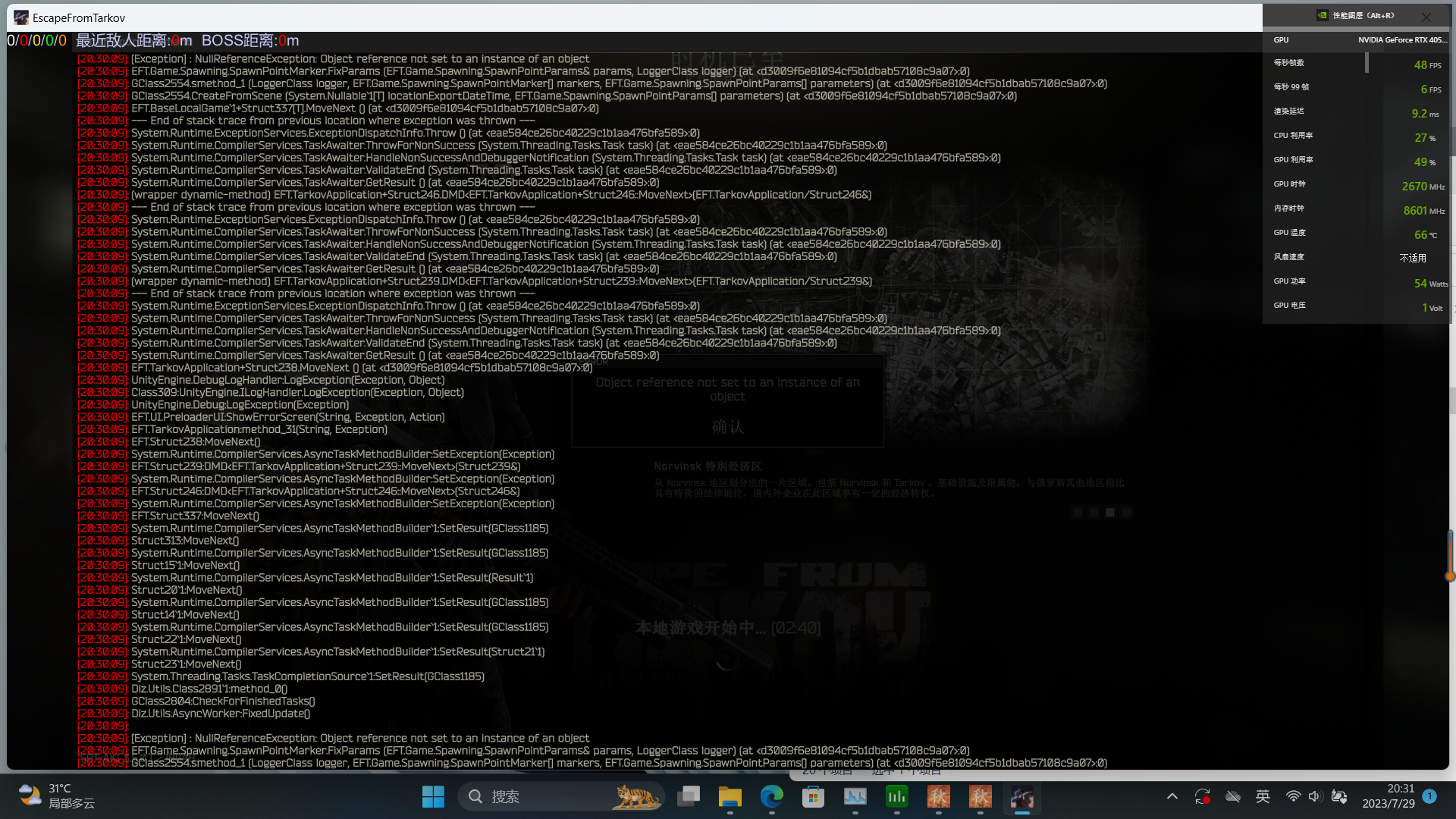Screen dimensions: 1456x819
Task: Open the weather widget showing 31°C
Action: tap(57, 796)
